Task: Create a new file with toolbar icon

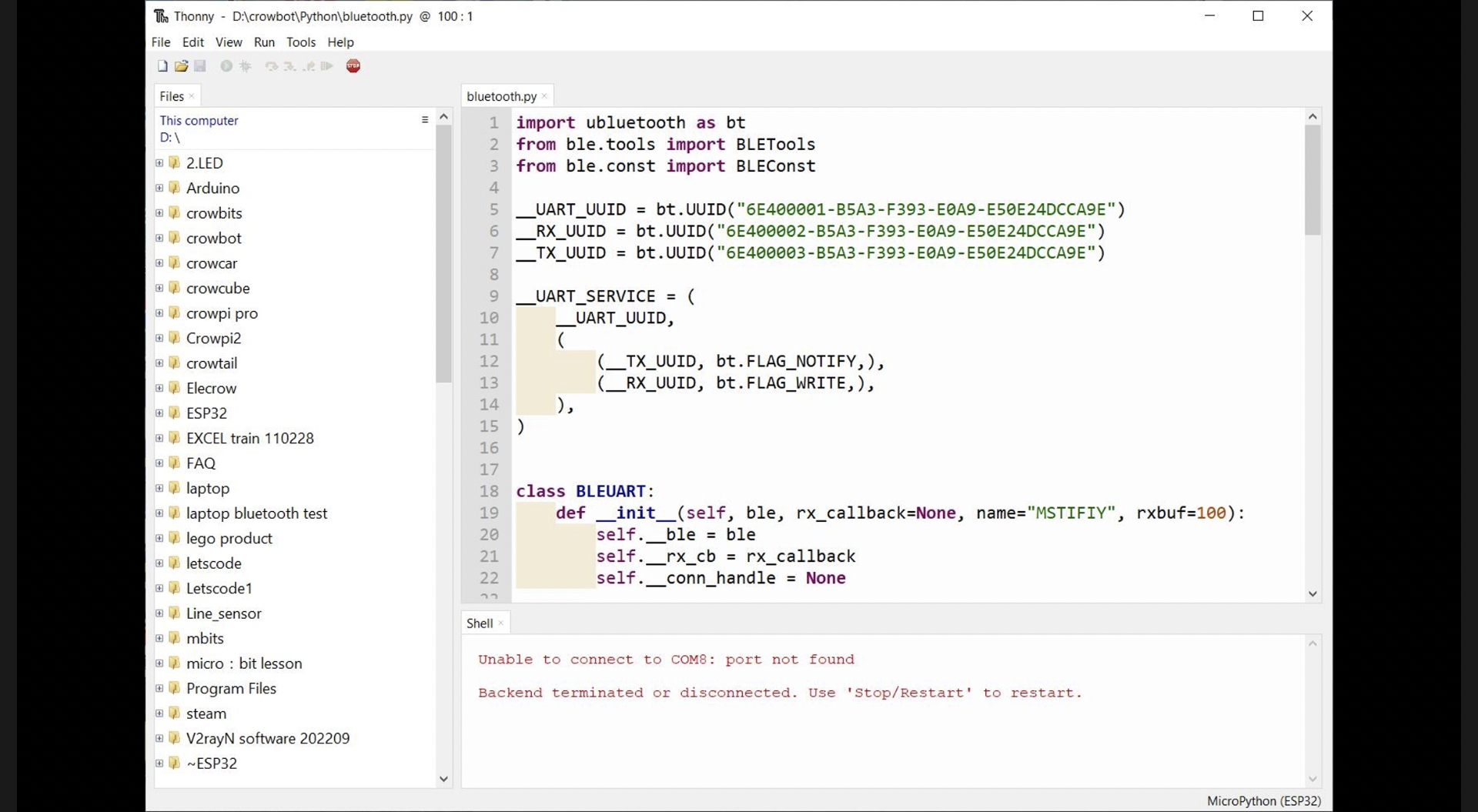Action: 162,66
